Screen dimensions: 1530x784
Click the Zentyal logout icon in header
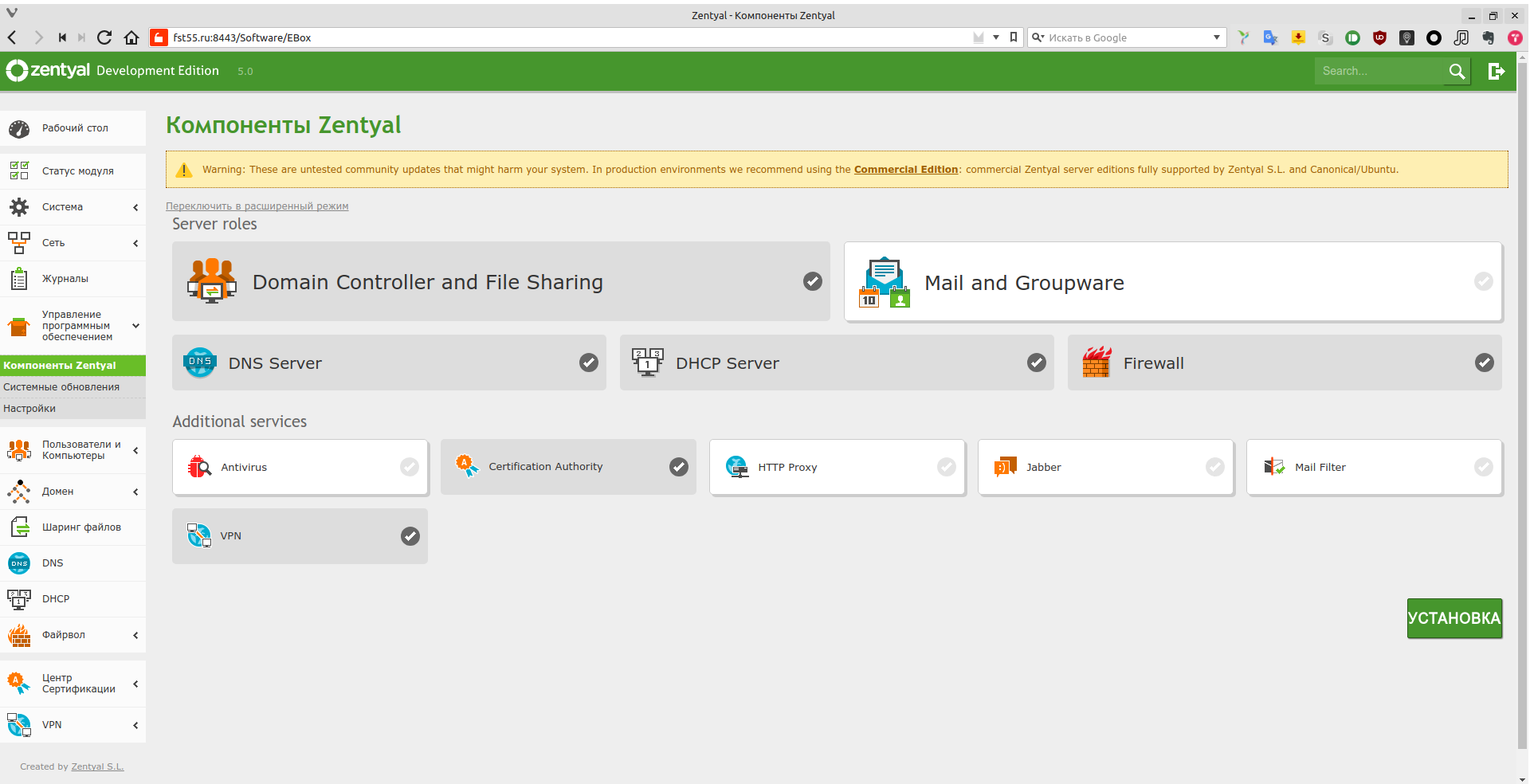(x=1497, y=71)
